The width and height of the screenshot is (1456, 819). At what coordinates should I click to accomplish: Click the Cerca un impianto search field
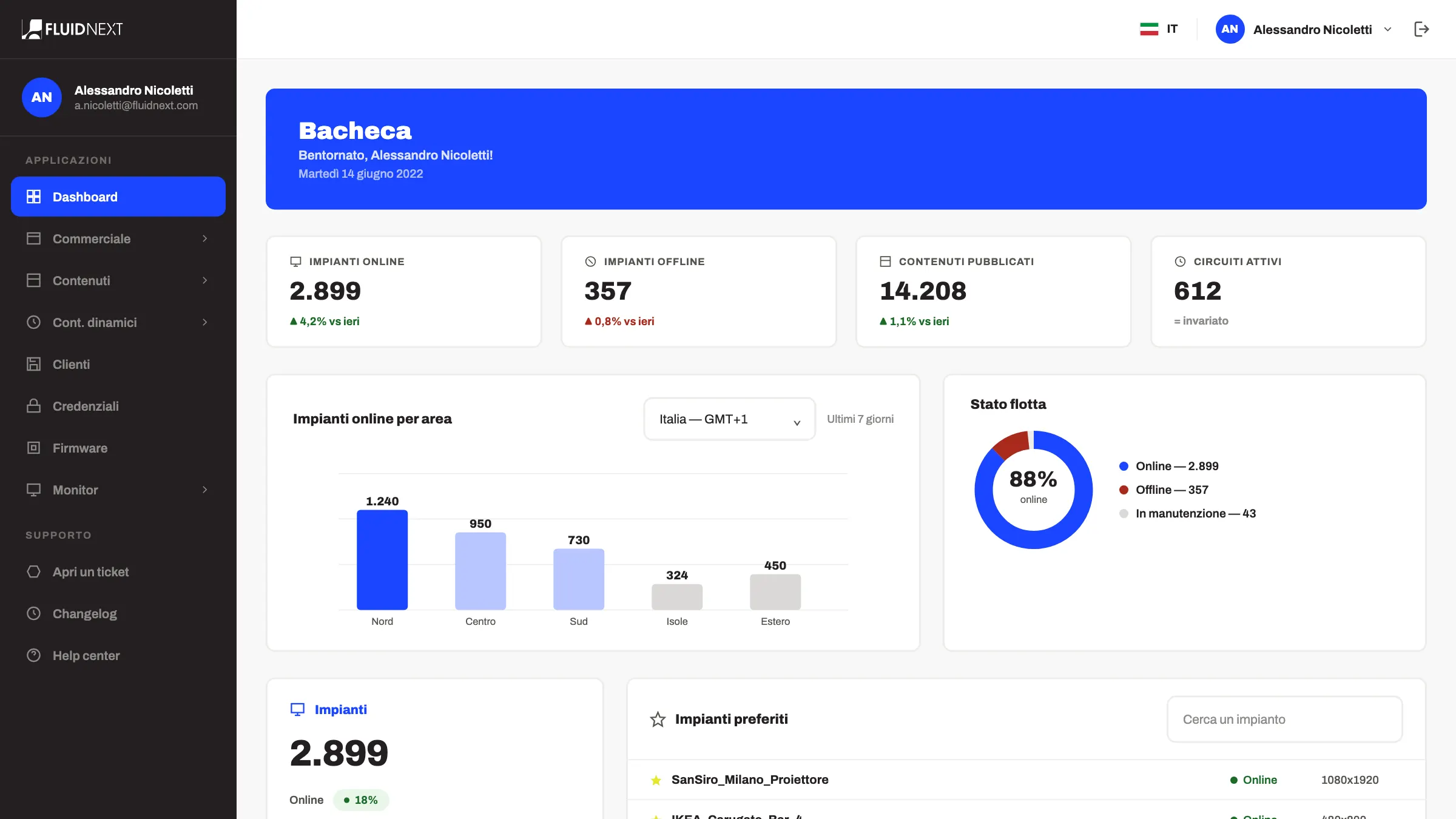(x=1285, y=720)
